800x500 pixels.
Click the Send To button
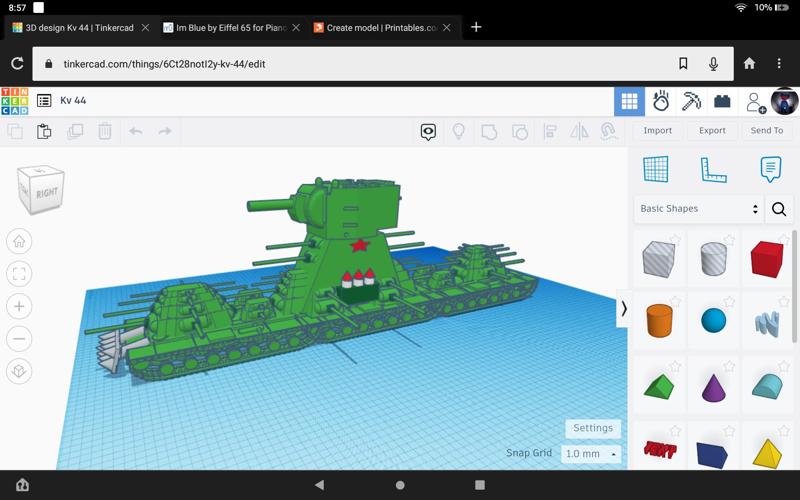click(x=767, y=131)
